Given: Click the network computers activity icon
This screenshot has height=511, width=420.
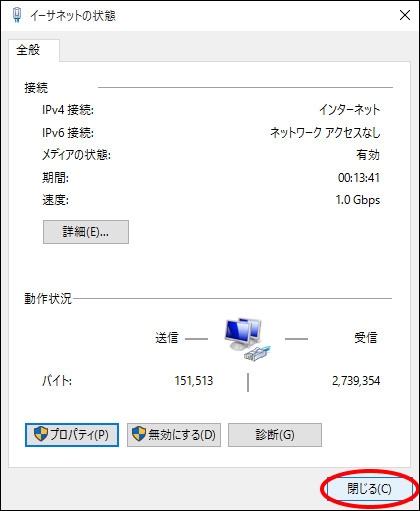Looking at the screenshot, I should 247,339.
